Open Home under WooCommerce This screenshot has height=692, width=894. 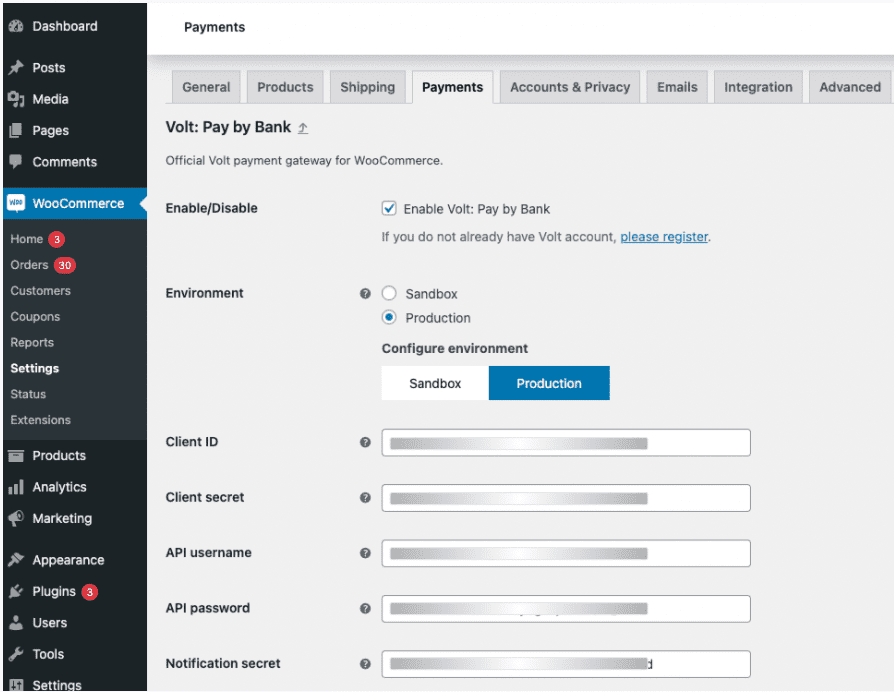pos(27,239)
